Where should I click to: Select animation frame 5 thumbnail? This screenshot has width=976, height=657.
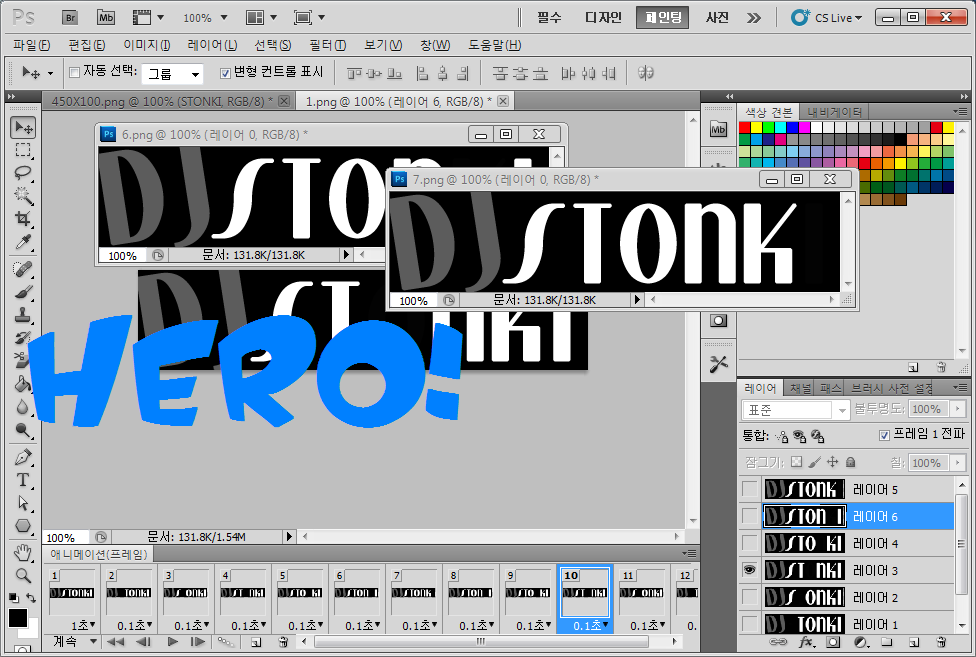pos(299,592)
